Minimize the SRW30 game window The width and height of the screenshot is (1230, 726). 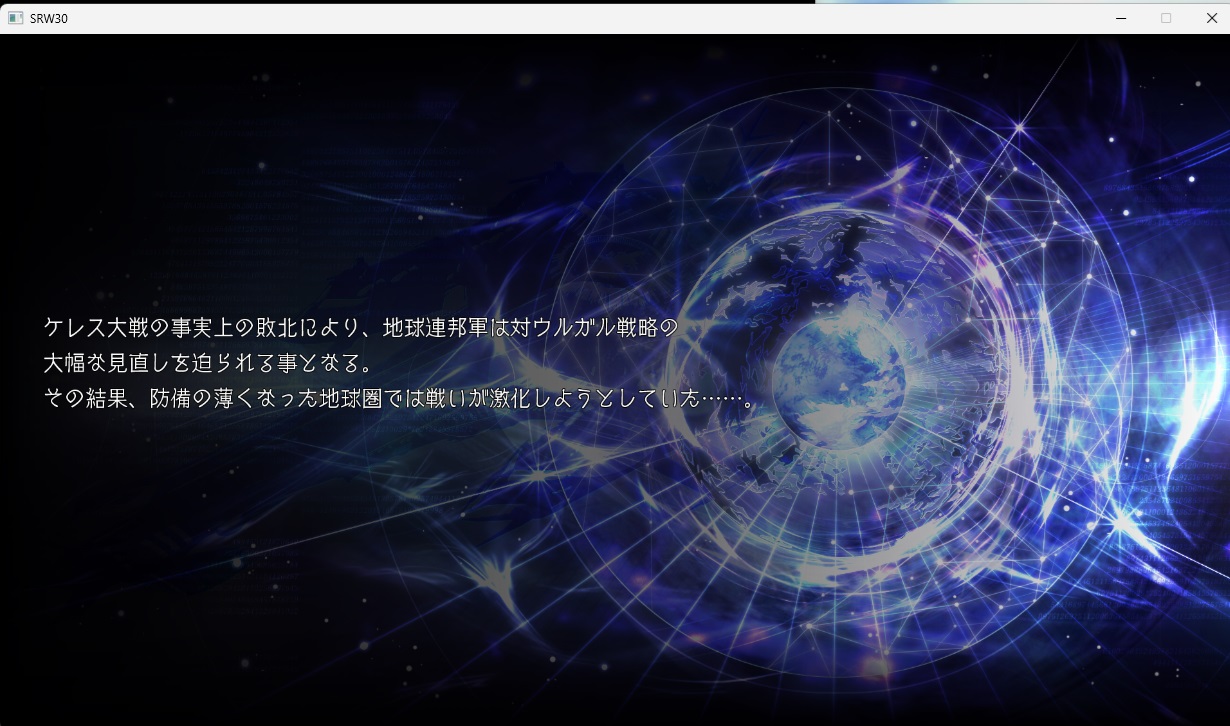click(1120, 17)
